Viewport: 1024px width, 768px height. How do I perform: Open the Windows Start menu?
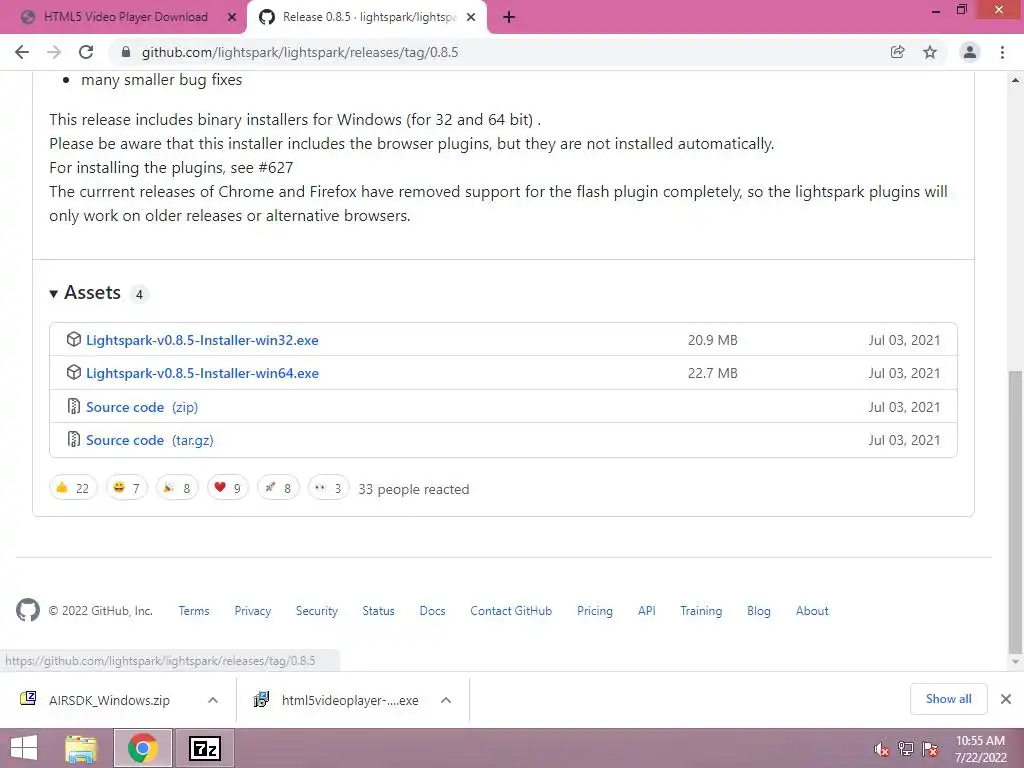[24, 748]
